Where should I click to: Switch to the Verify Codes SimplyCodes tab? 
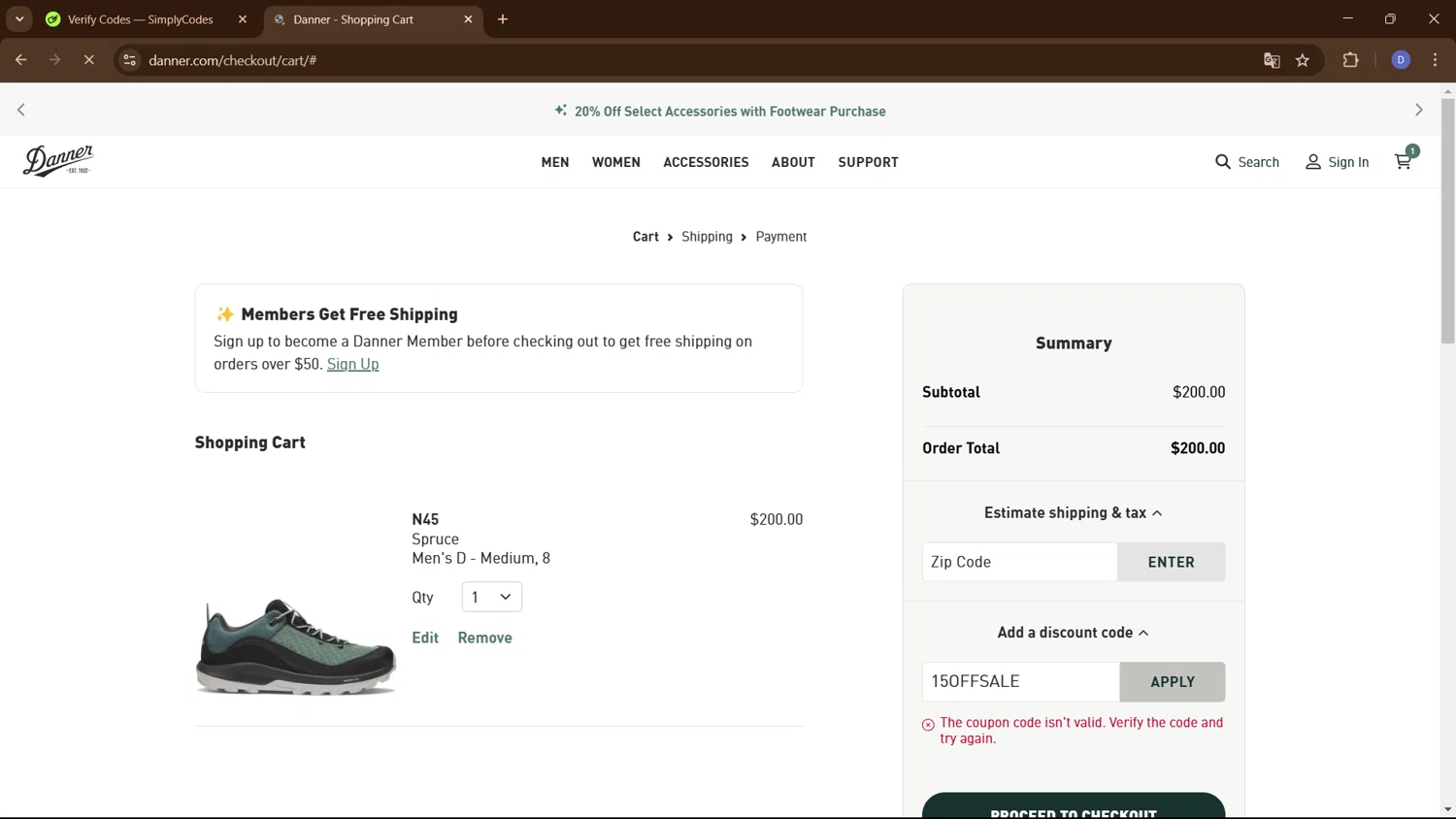(x=140, y=19)
